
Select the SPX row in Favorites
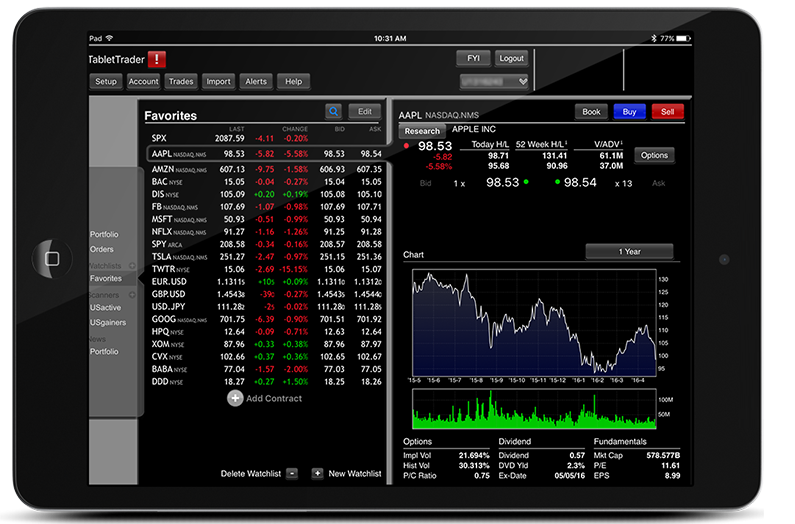(266, 138)
